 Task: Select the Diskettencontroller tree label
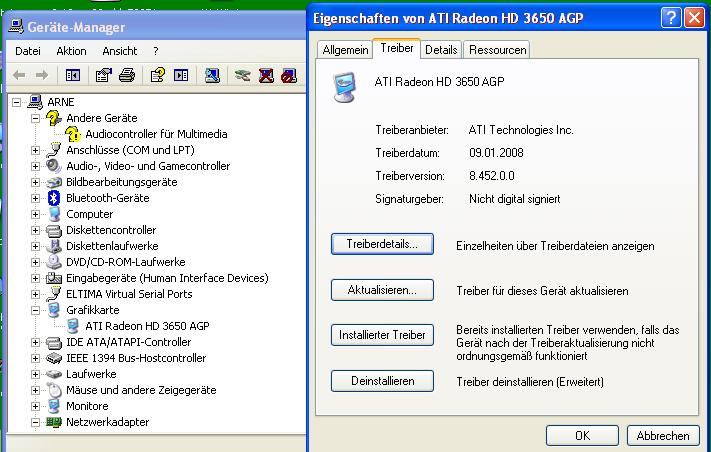click(111, 230)
